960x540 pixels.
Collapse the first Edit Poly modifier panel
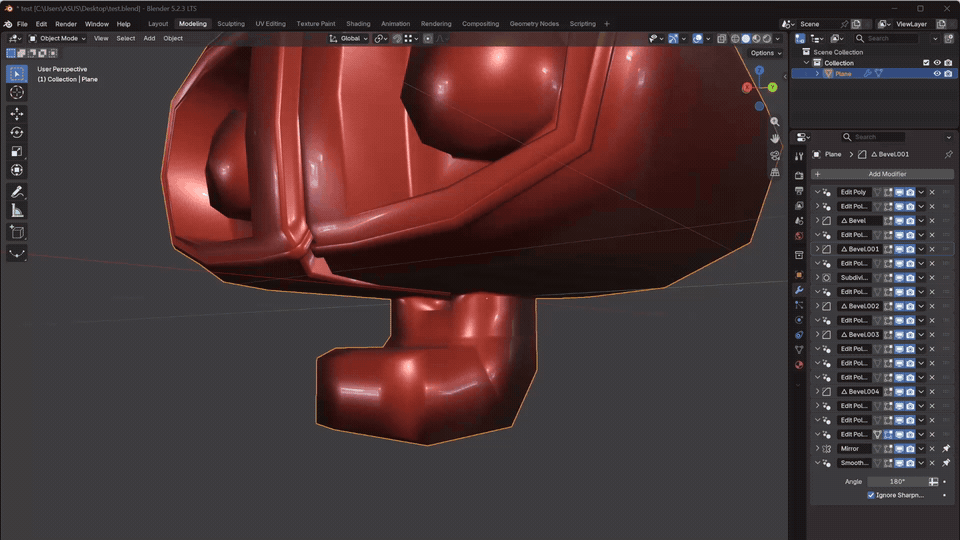point(817,192)
